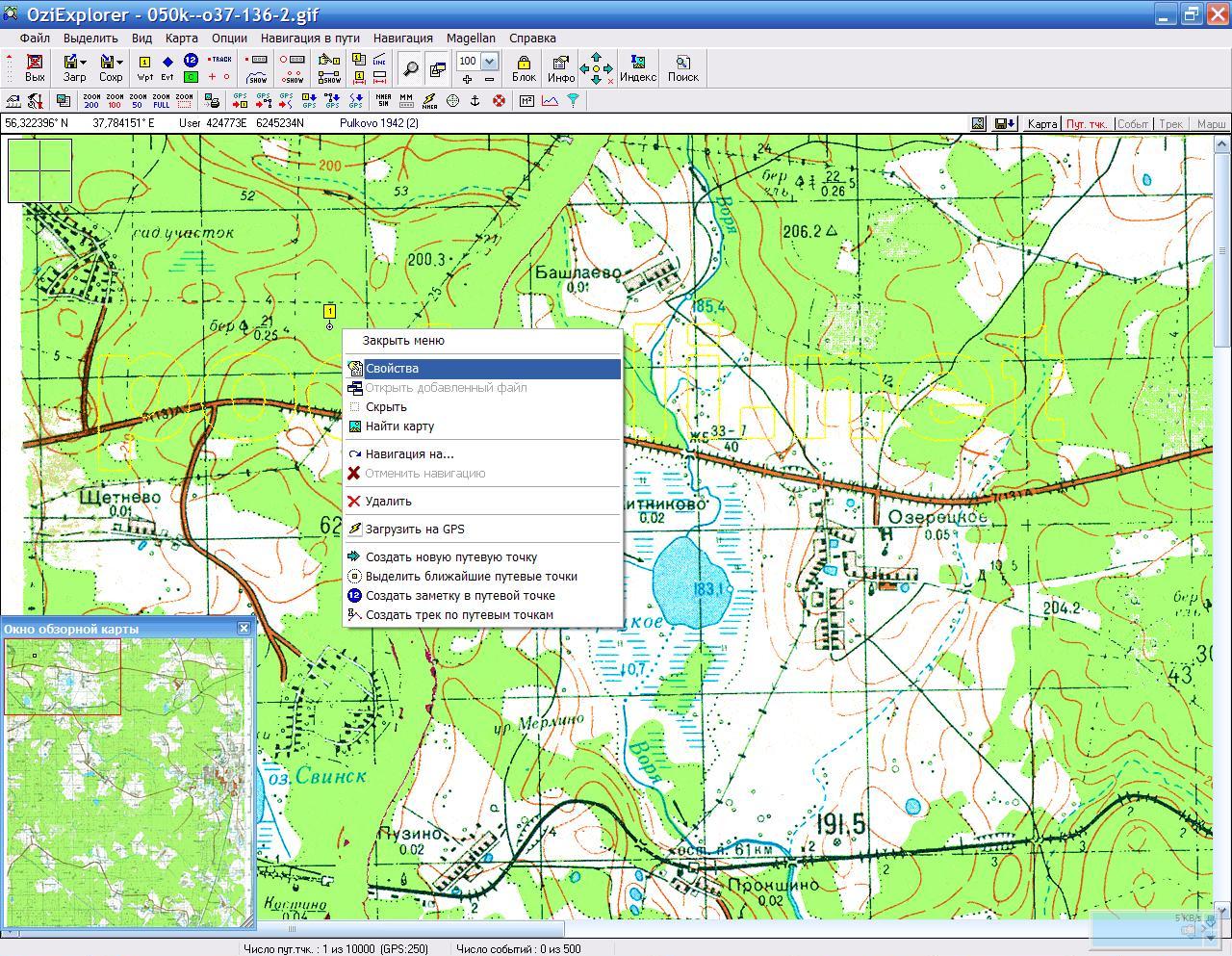
Task: Open the Файл menu
Action: coord(35,39)
